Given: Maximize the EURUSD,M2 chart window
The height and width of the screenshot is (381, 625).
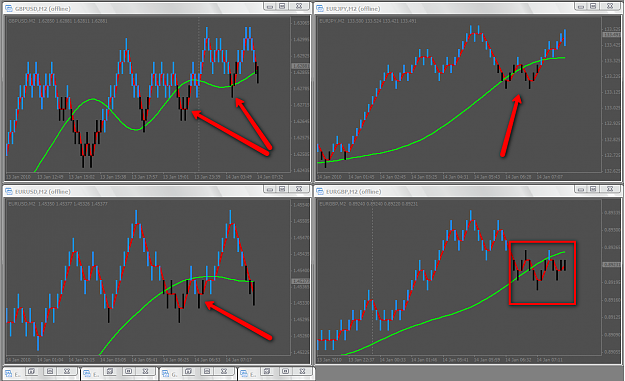Looking at the screenshot, I should 282,189.
